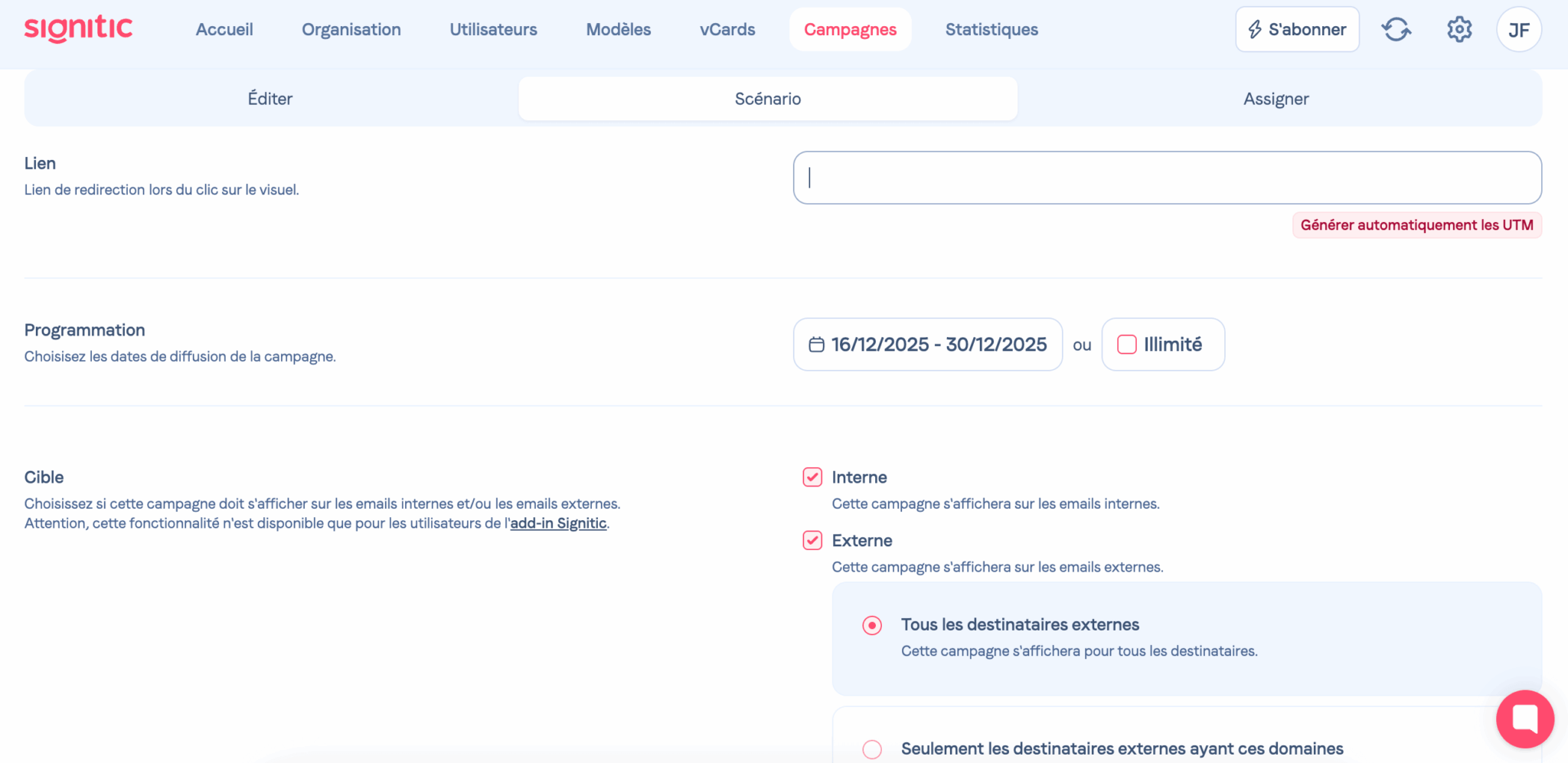Click the sync refresh icon

(1396, 30)
